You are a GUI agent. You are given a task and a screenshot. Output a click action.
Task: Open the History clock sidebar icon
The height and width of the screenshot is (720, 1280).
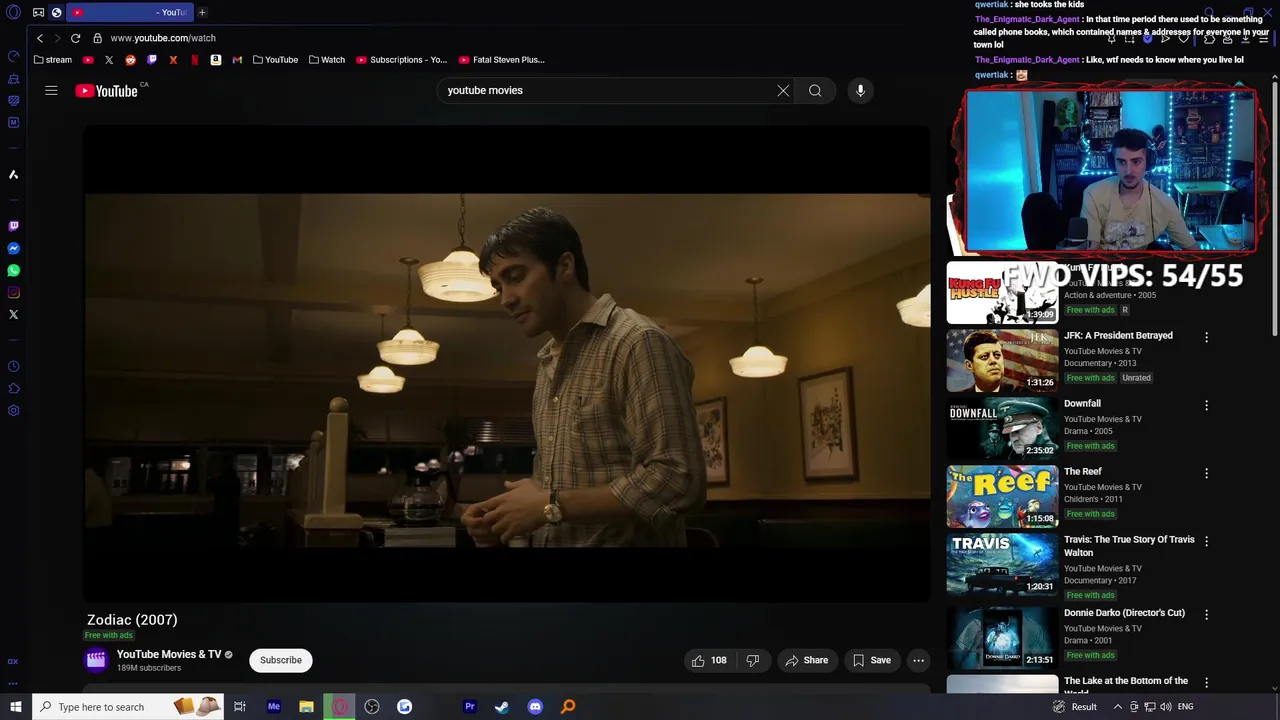[x=13, y=366]
